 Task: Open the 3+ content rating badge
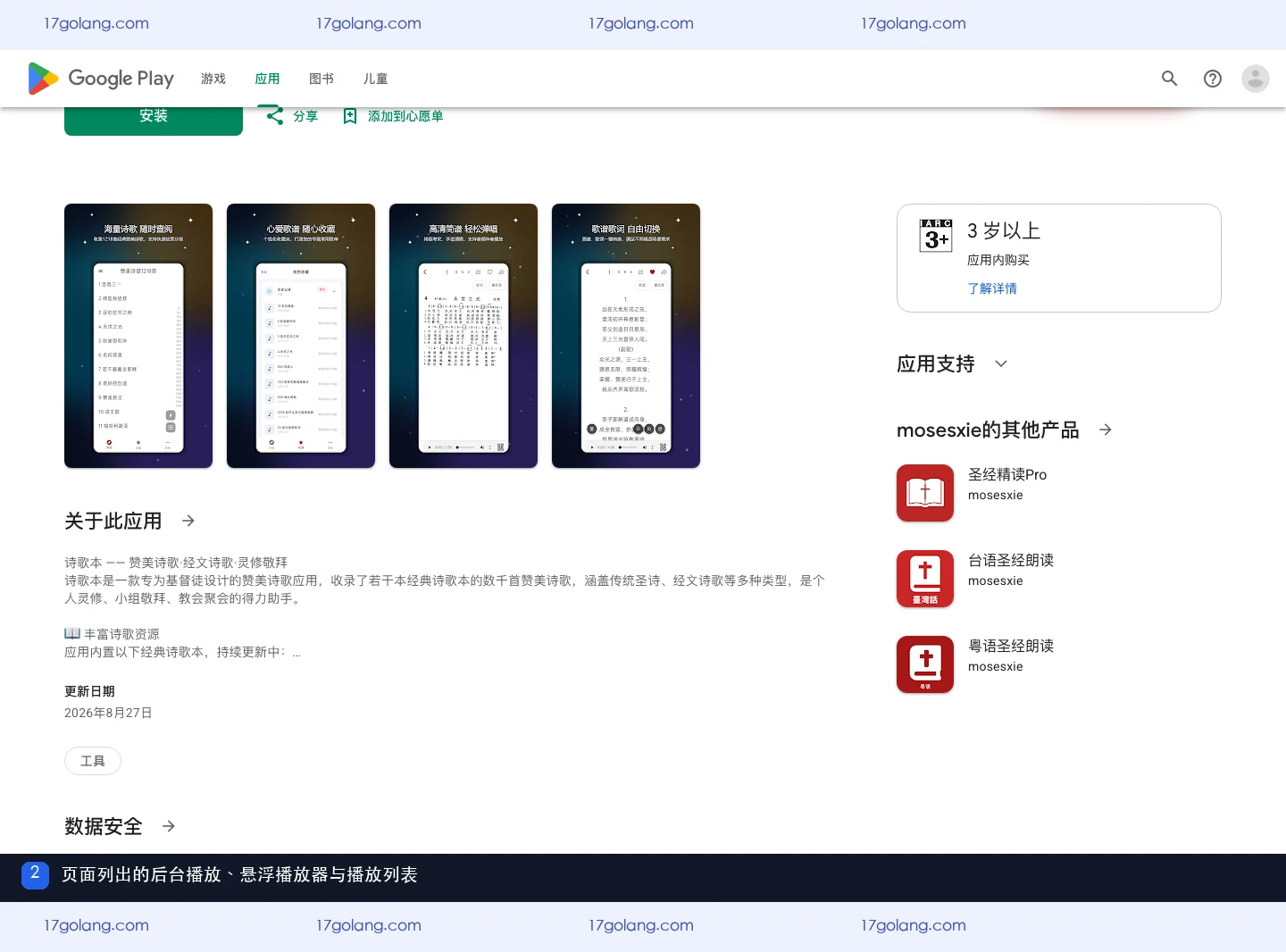click(936, 236)
